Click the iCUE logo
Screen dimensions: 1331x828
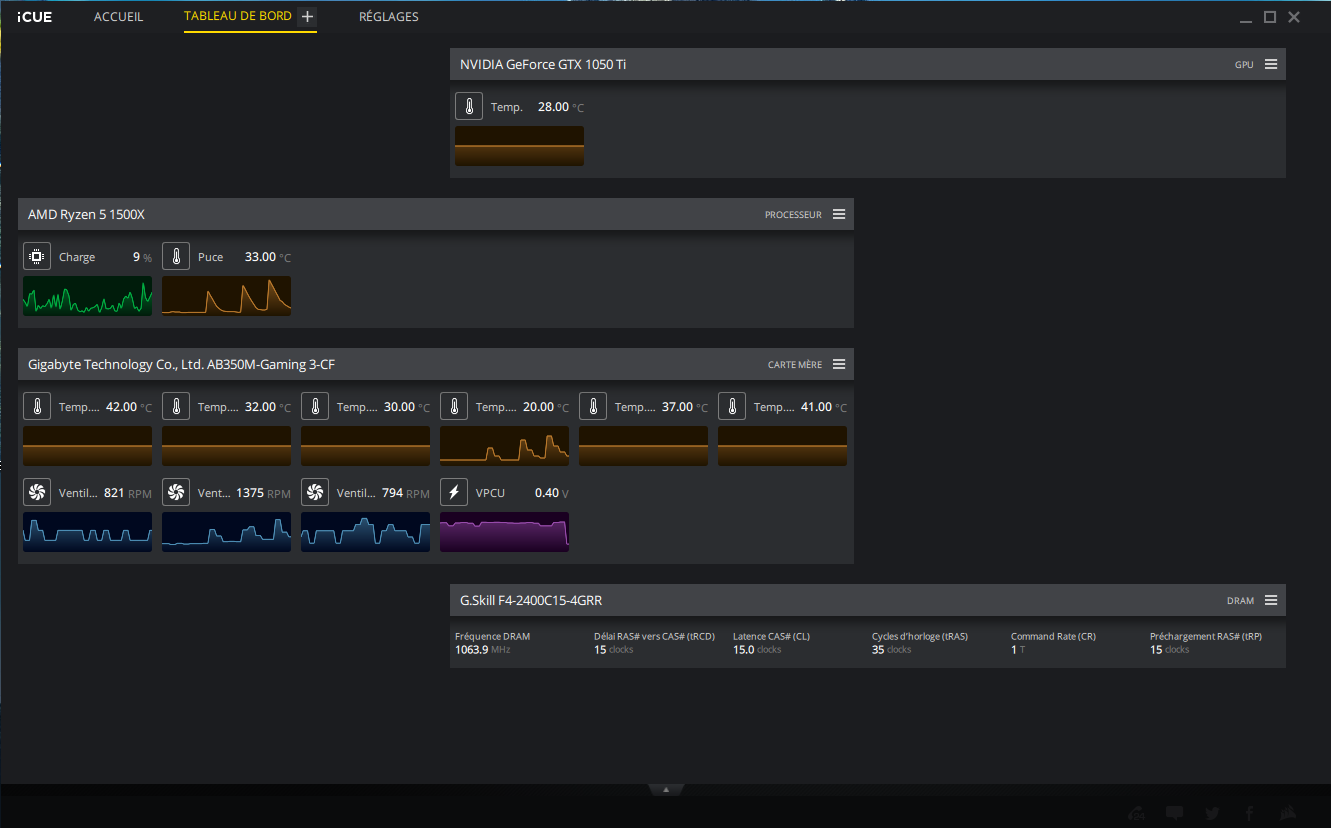[x=34, y=17]
